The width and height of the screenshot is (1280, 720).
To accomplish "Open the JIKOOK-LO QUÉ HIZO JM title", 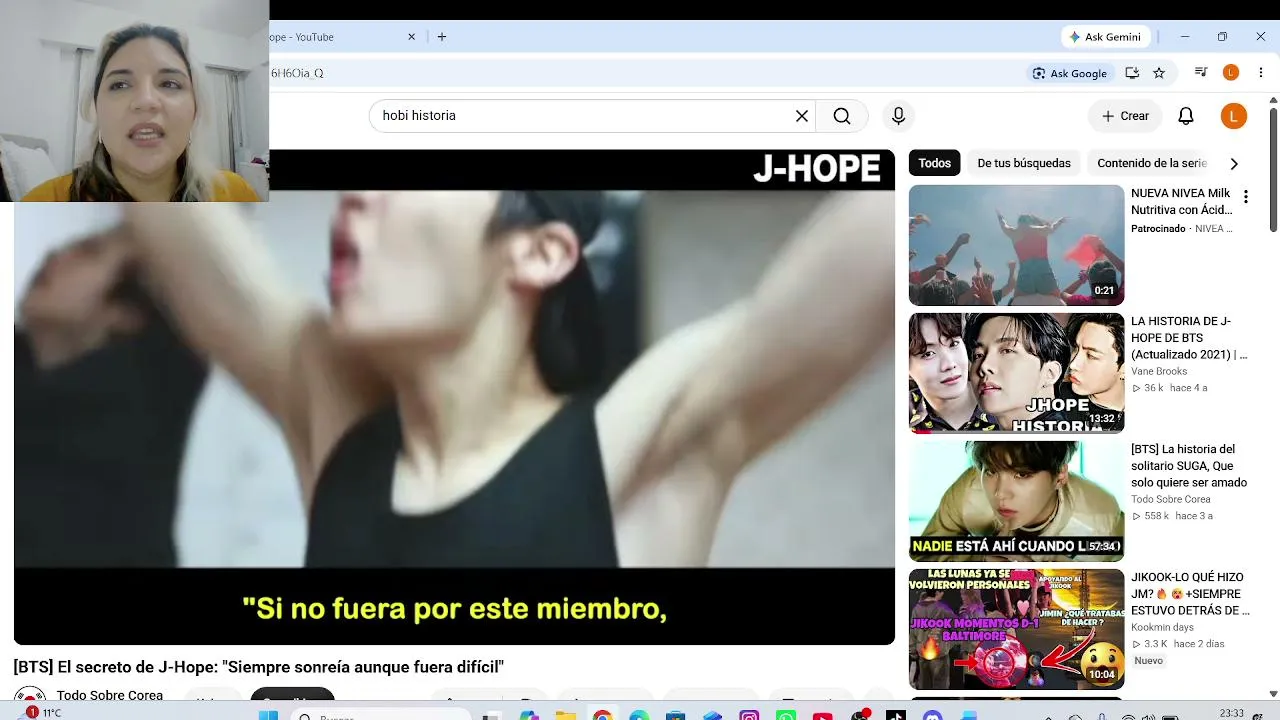I will [1190, 594].
